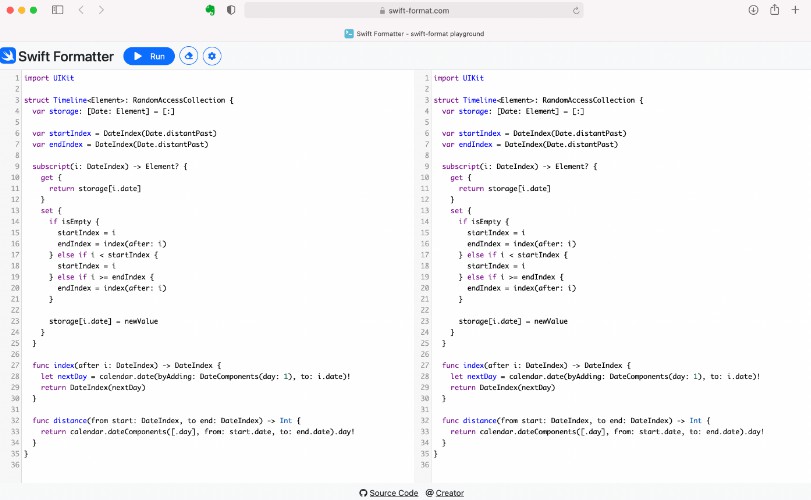
Task: Click the privacy shield icon
Action: click(231, 10)
